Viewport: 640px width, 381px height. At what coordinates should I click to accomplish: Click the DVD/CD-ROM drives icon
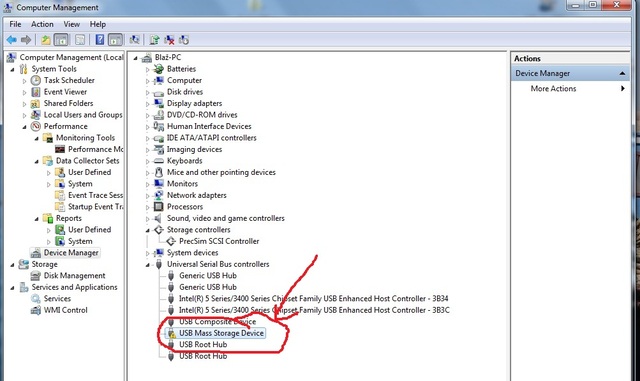click(x=159, y=115)
